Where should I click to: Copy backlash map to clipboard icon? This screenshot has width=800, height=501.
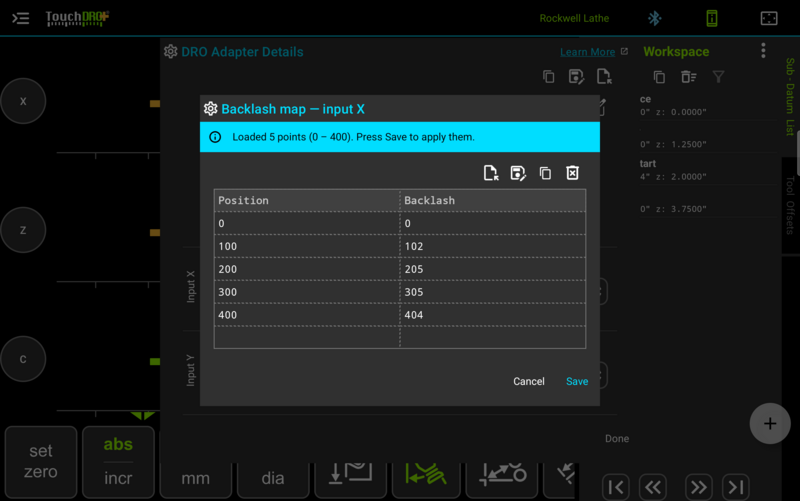545,173
